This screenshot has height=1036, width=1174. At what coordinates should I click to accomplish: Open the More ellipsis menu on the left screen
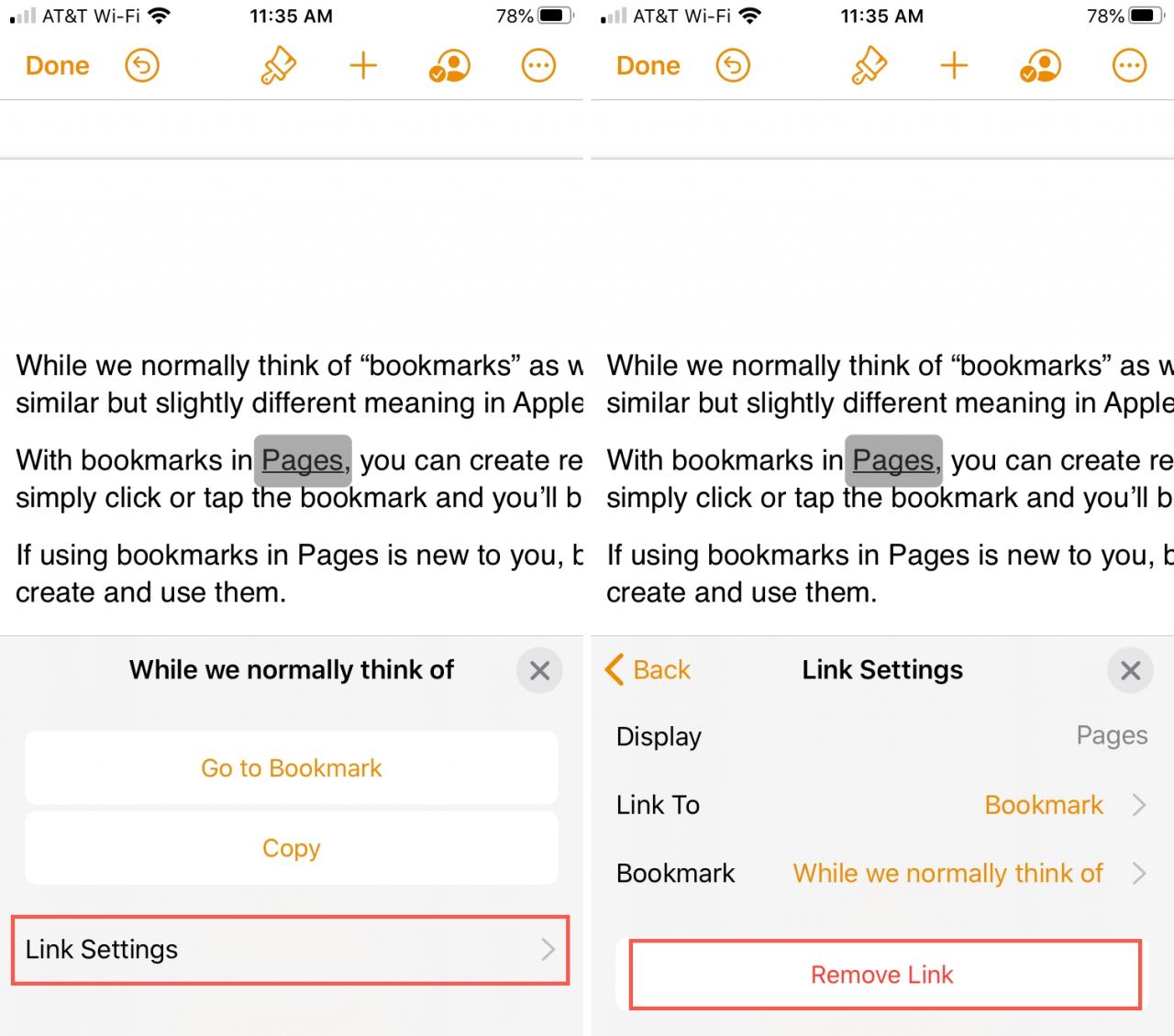tap(538, 66)
